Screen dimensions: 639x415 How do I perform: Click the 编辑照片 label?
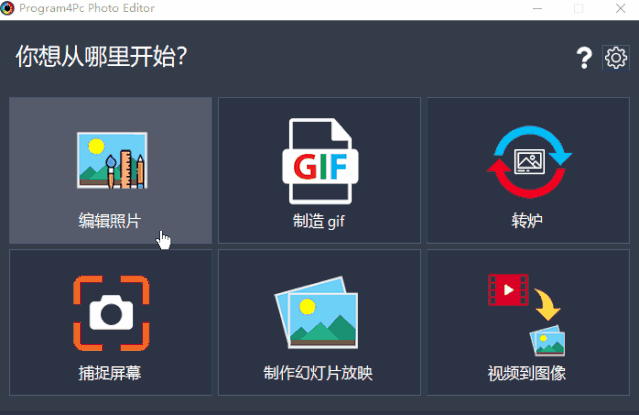tap(110, 221)
